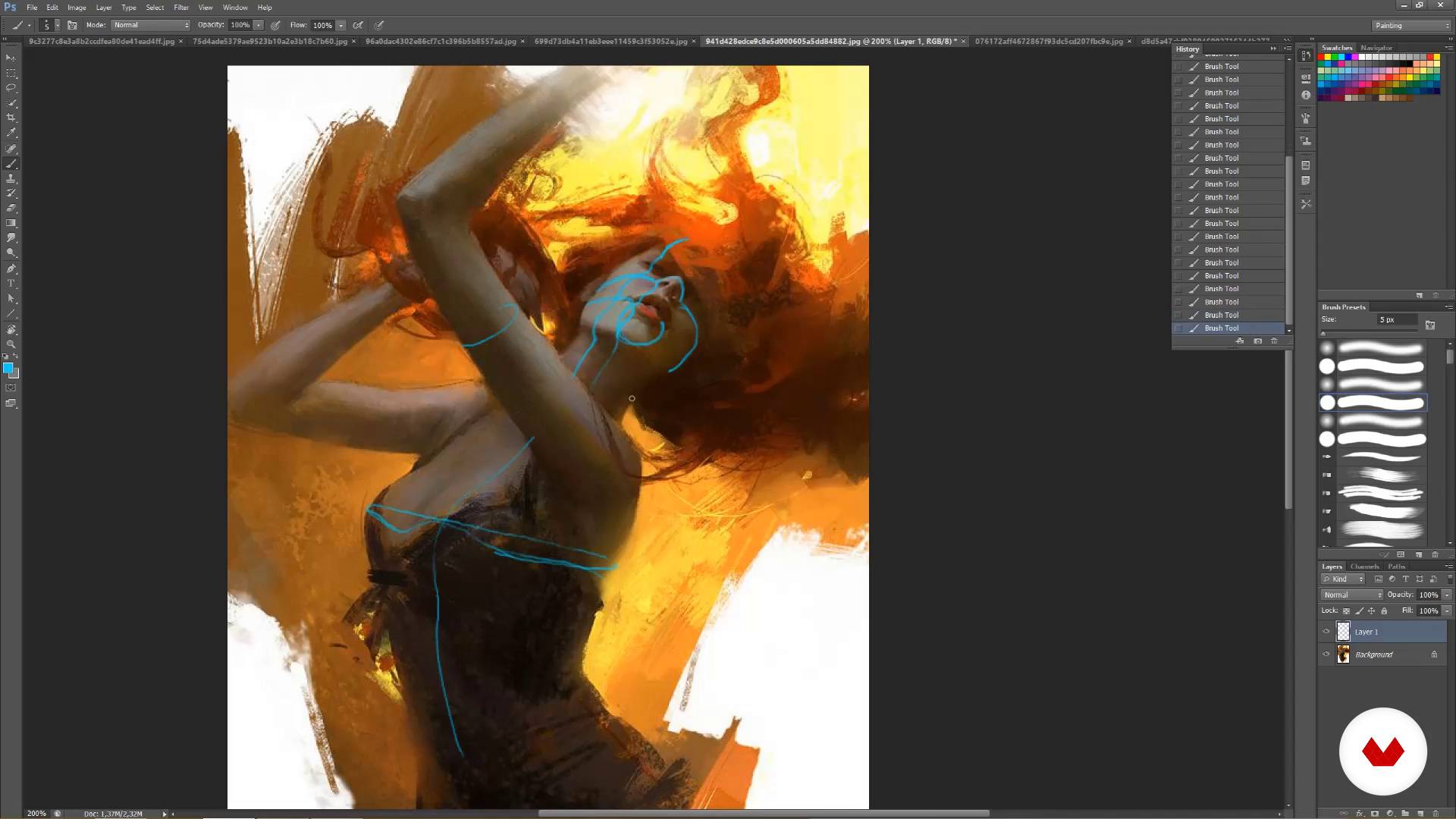This screenshot has height=819, width=1456.
Task: Select Layer 1 thumbnail
Action: 1343,632
